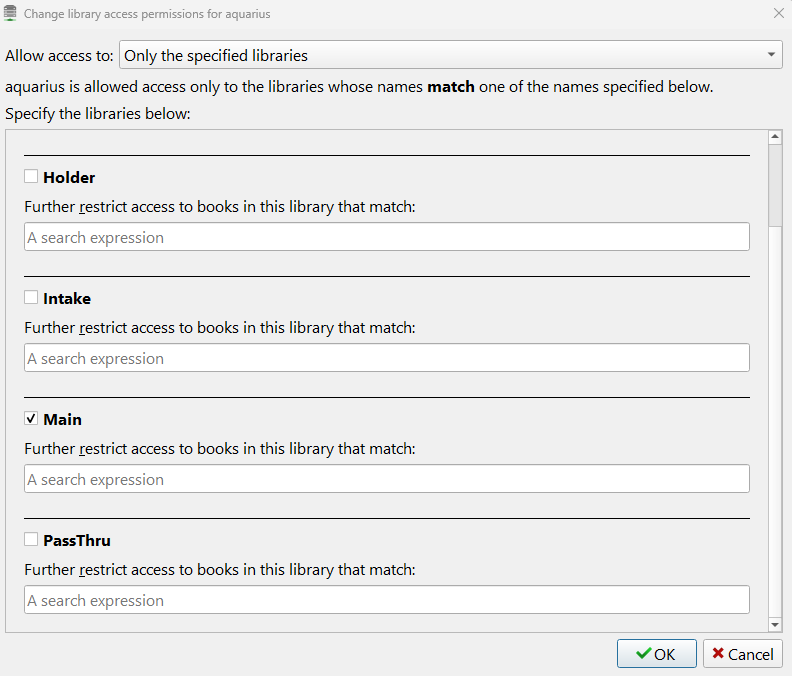The width and height of the screenshot is (792, 676).
Task: Confirm changes with the OK button
Action: tap(656, 654)
